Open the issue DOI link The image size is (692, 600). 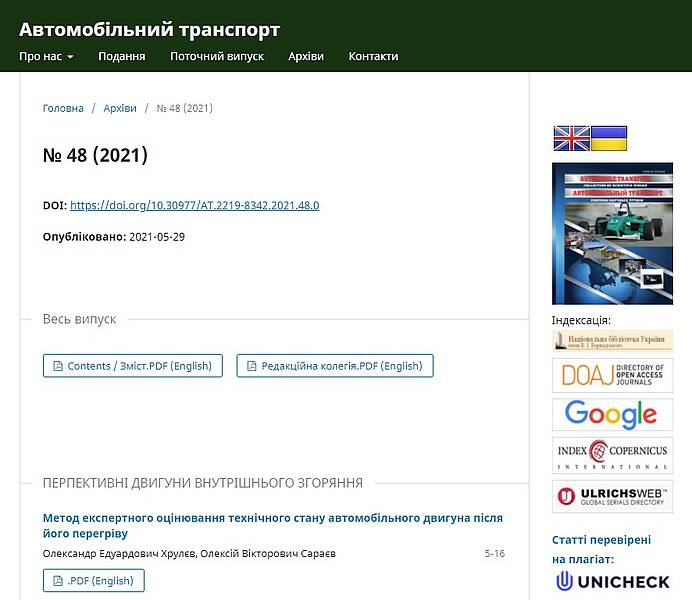(x=194, y=205)
